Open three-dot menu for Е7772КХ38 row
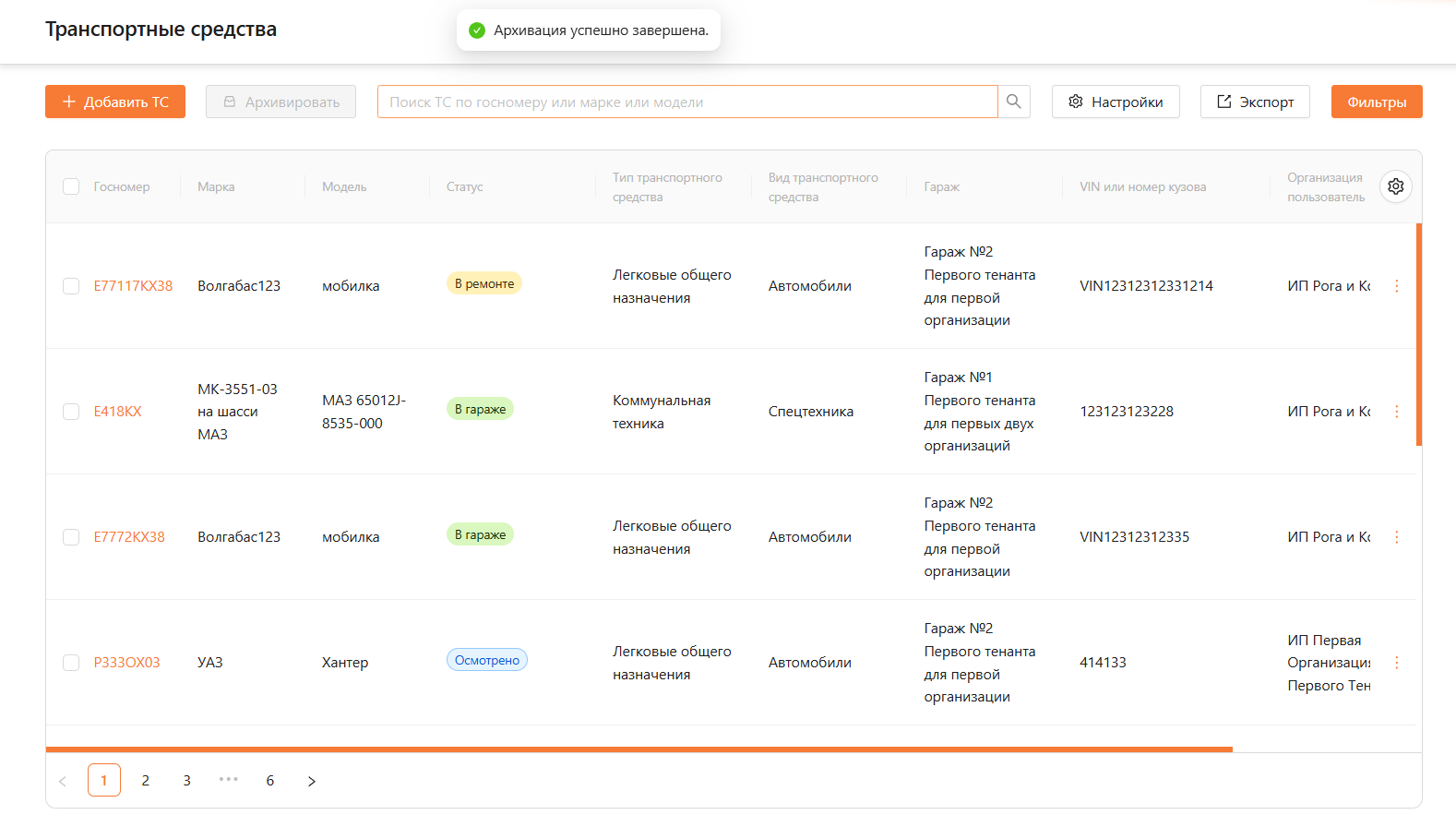This screenshot has height=827, width=1456. (1396, 537)
